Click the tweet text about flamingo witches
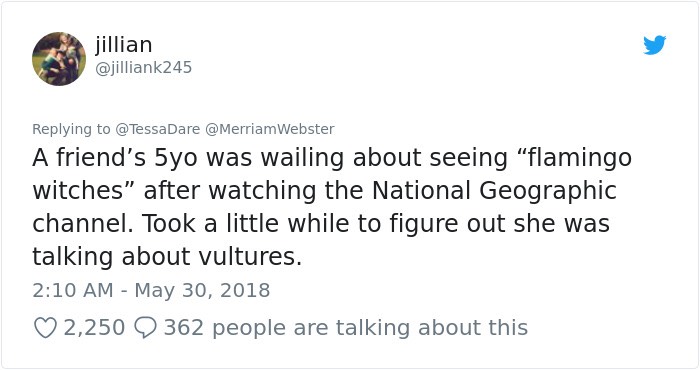700x370 pixels. click(332, 207)
